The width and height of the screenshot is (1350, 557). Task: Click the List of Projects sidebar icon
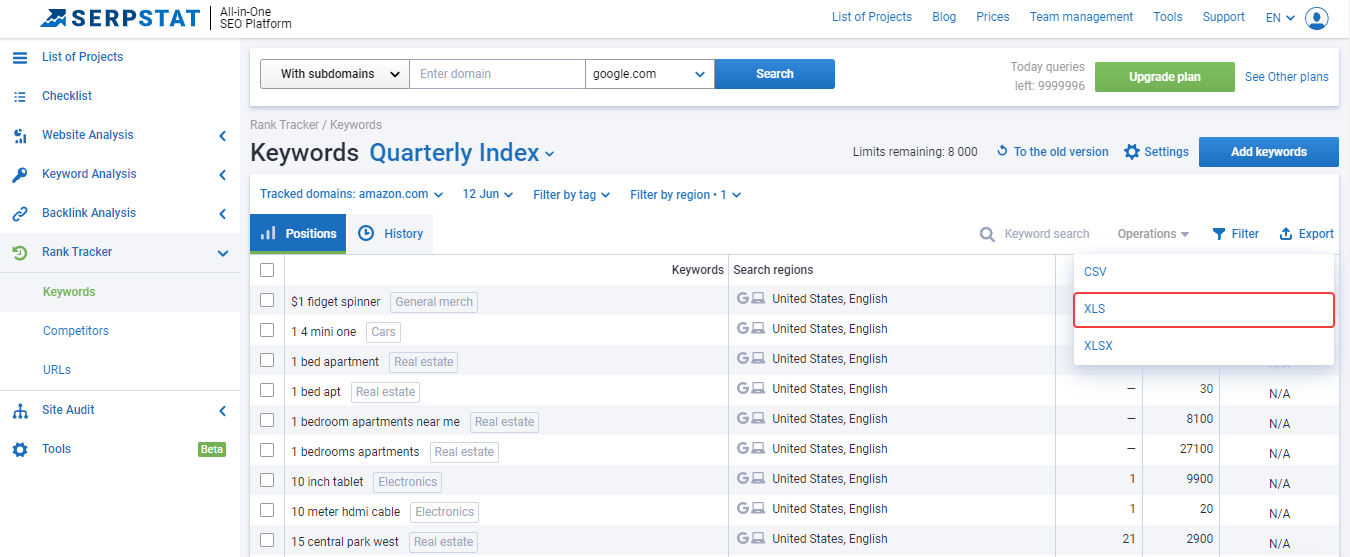[x=20, y=57]
